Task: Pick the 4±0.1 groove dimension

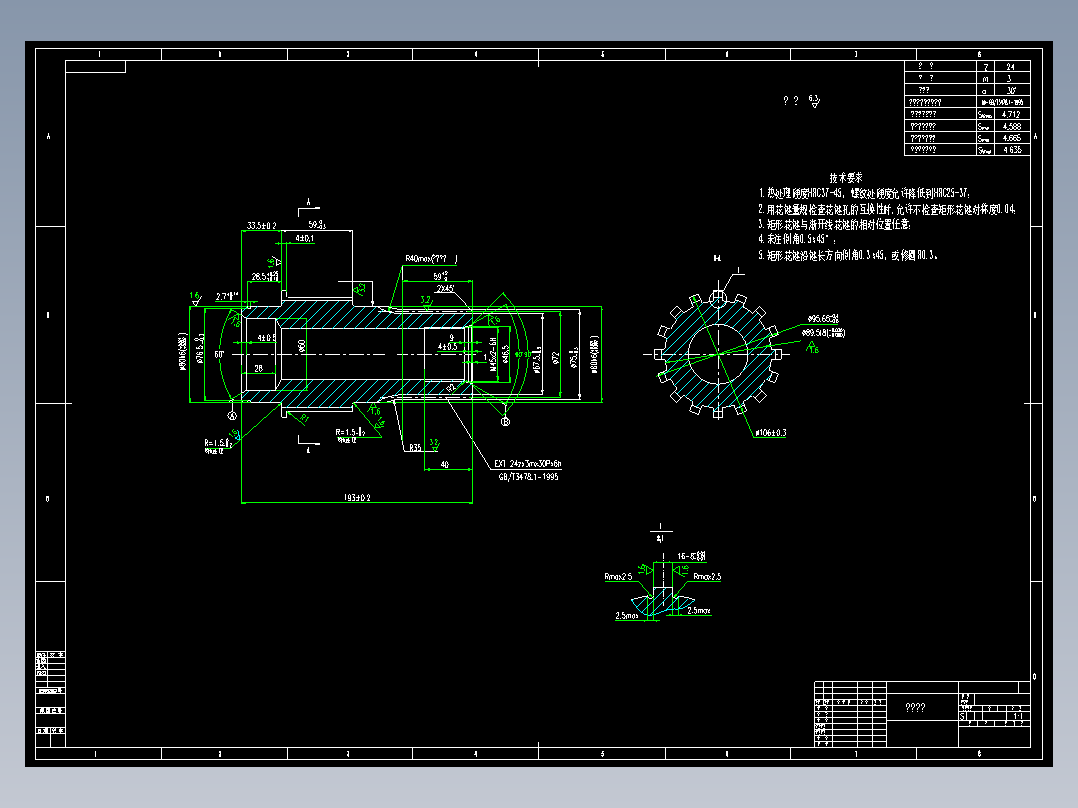Action: click(x=305, y=239)
